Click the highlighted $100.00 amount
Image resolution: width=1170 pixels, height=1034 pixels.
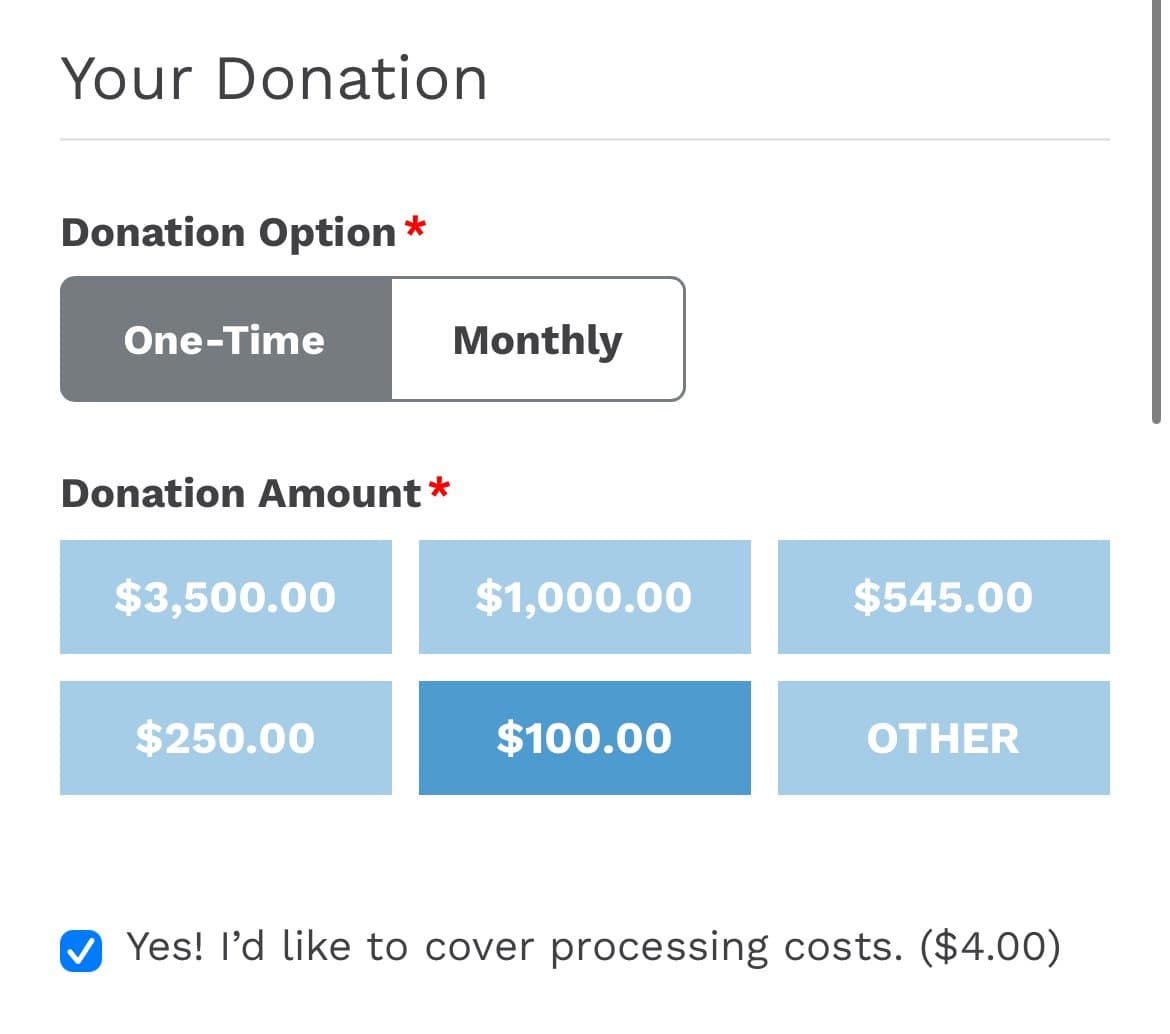584,738
